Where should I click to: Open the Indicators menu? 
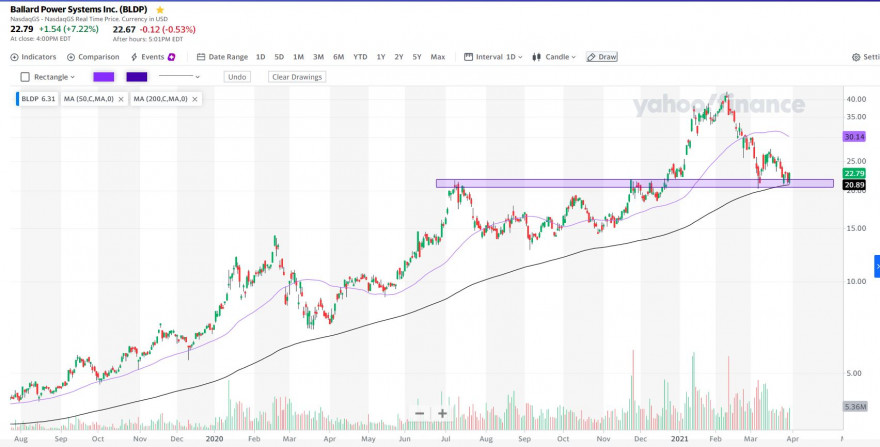coord(33,57)
